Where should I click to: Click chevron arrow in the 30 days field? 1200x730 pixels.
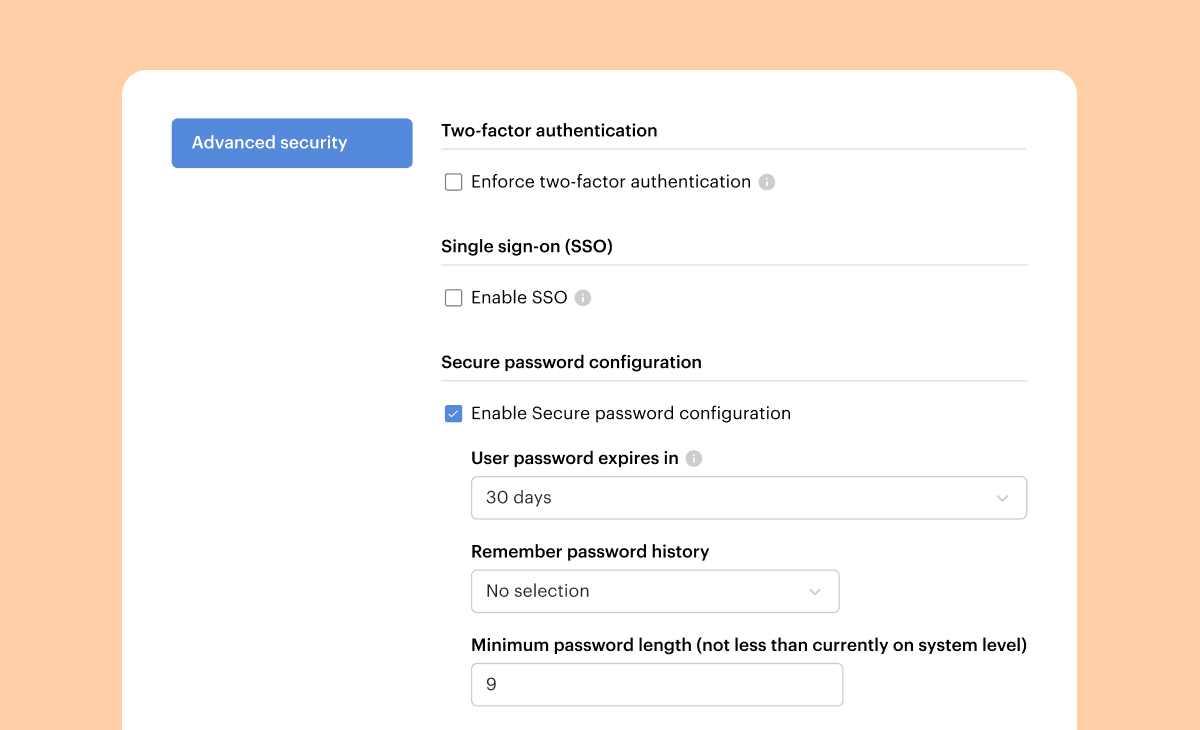(1002, 498)
